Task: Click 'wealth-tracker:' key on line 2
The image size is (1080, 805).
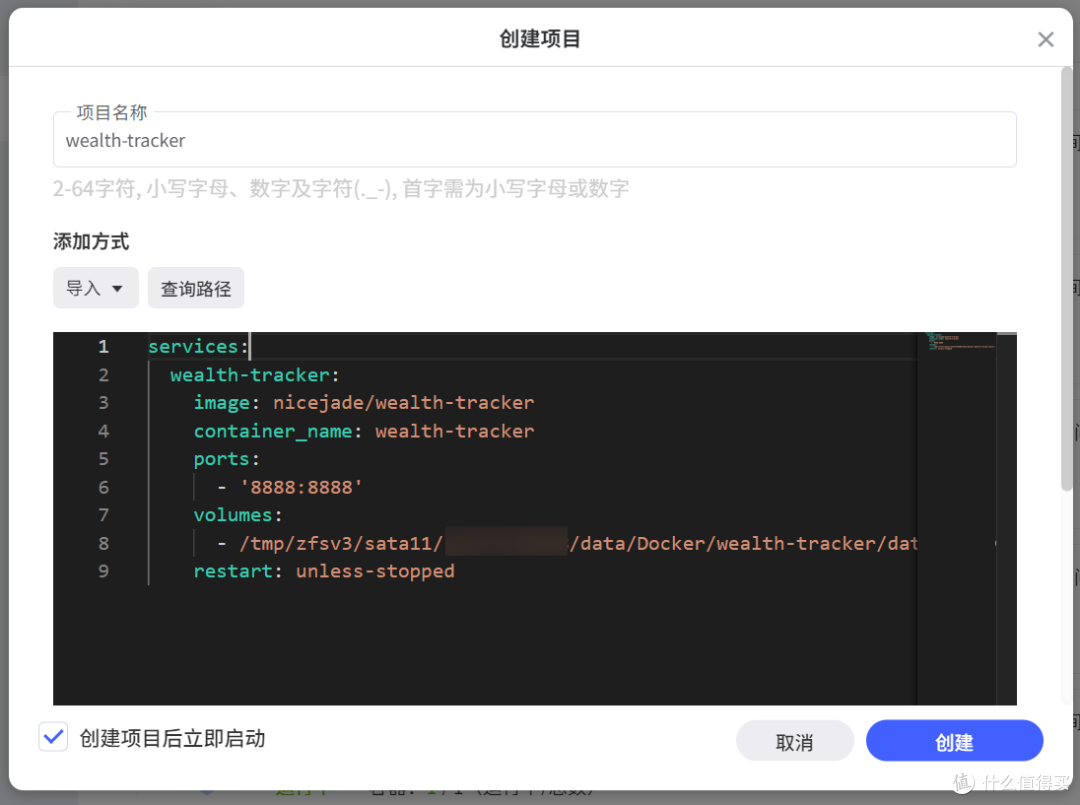Action: pos(255,375)
